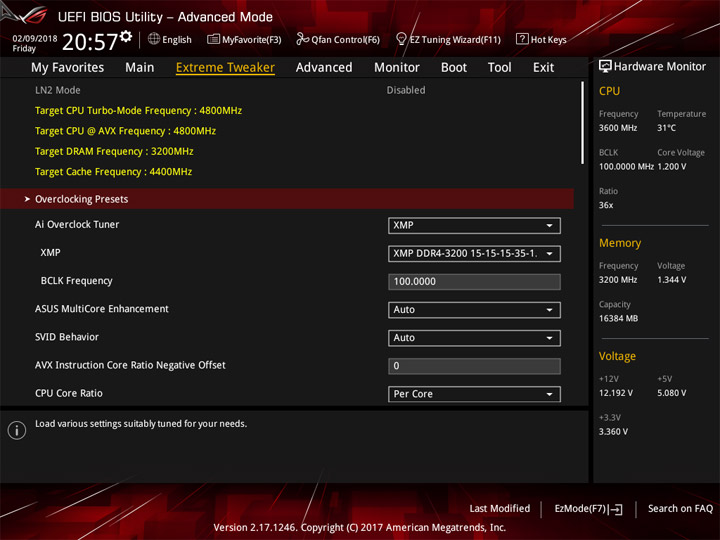Click the Hardware Monitor screen icon
Viewport: 720px width, 540px height.
[605, 67]
